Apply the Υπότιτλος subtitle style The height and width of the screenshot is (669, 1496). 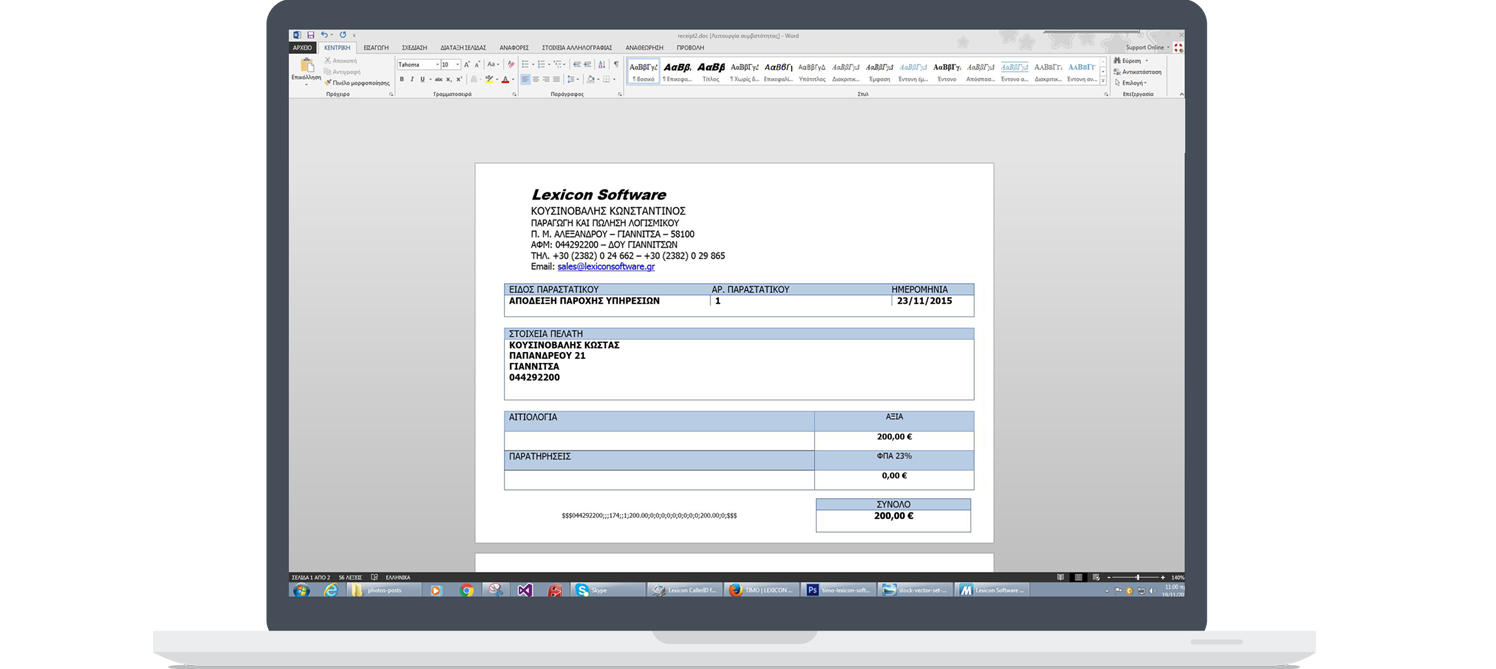(812, 72)
